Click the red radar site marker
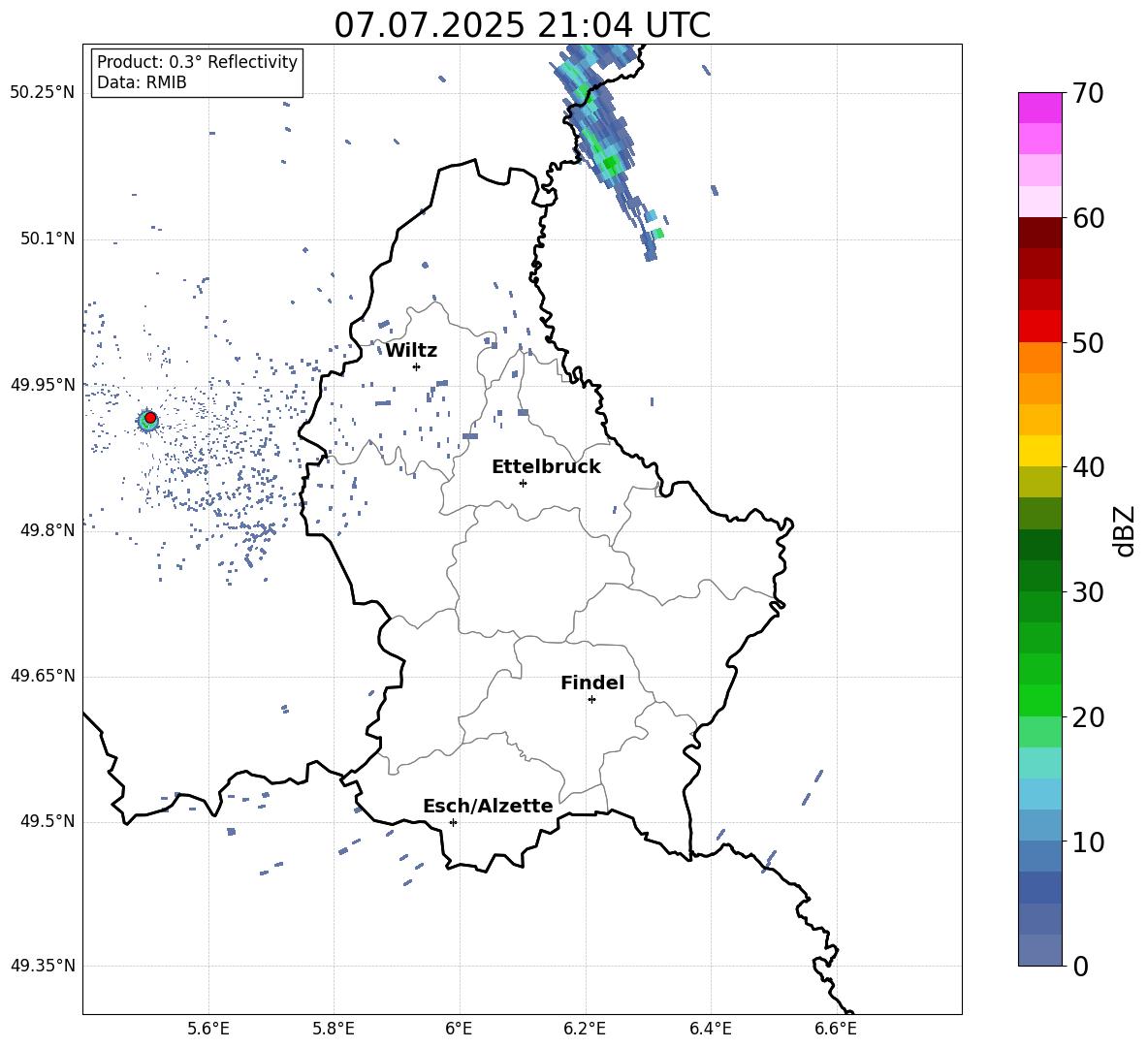The height and width of the screenshot is (1048, 1148). tap(150, 418)
